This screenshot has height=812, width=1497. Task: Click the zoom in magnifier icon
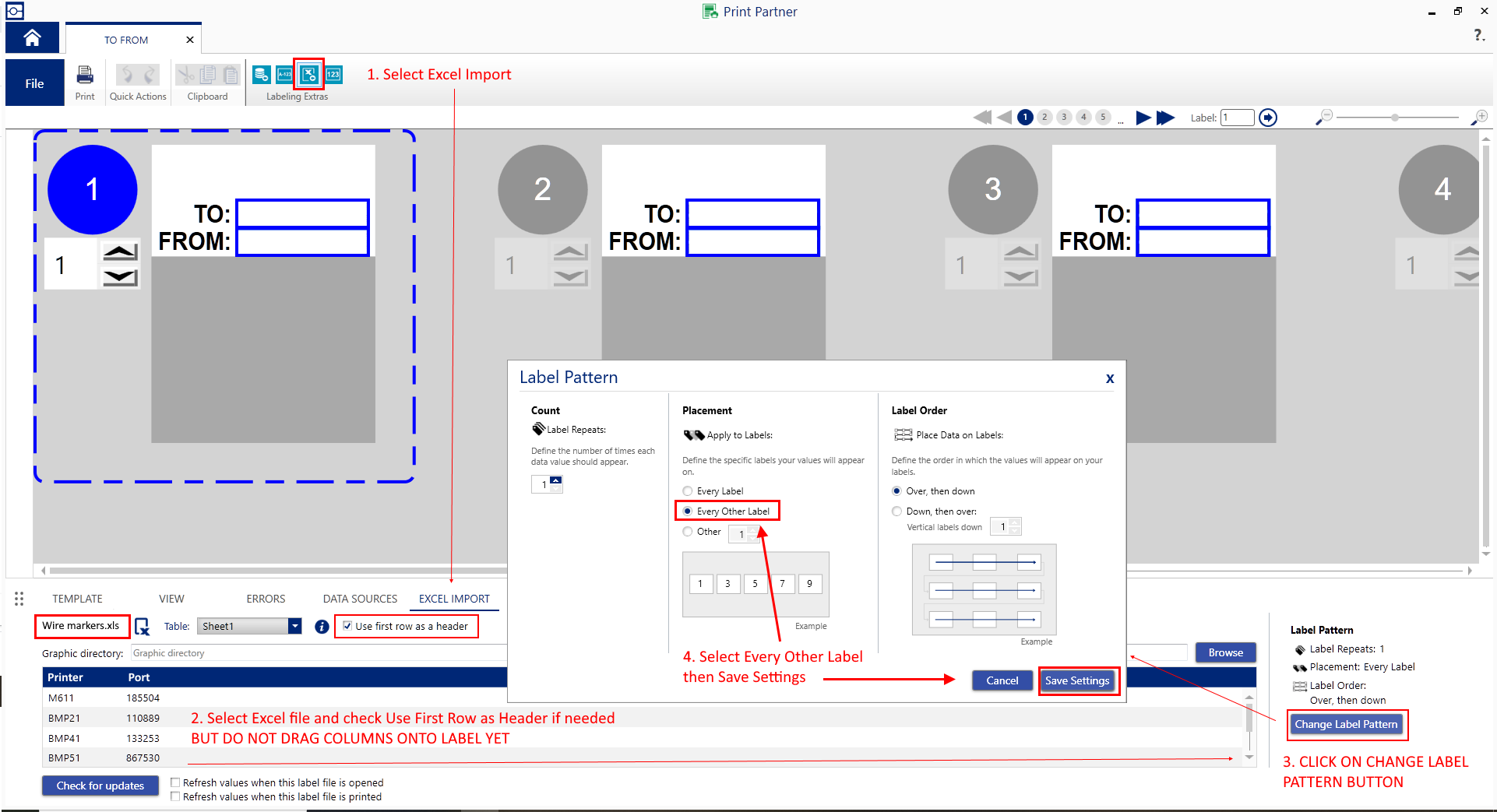1478,118
